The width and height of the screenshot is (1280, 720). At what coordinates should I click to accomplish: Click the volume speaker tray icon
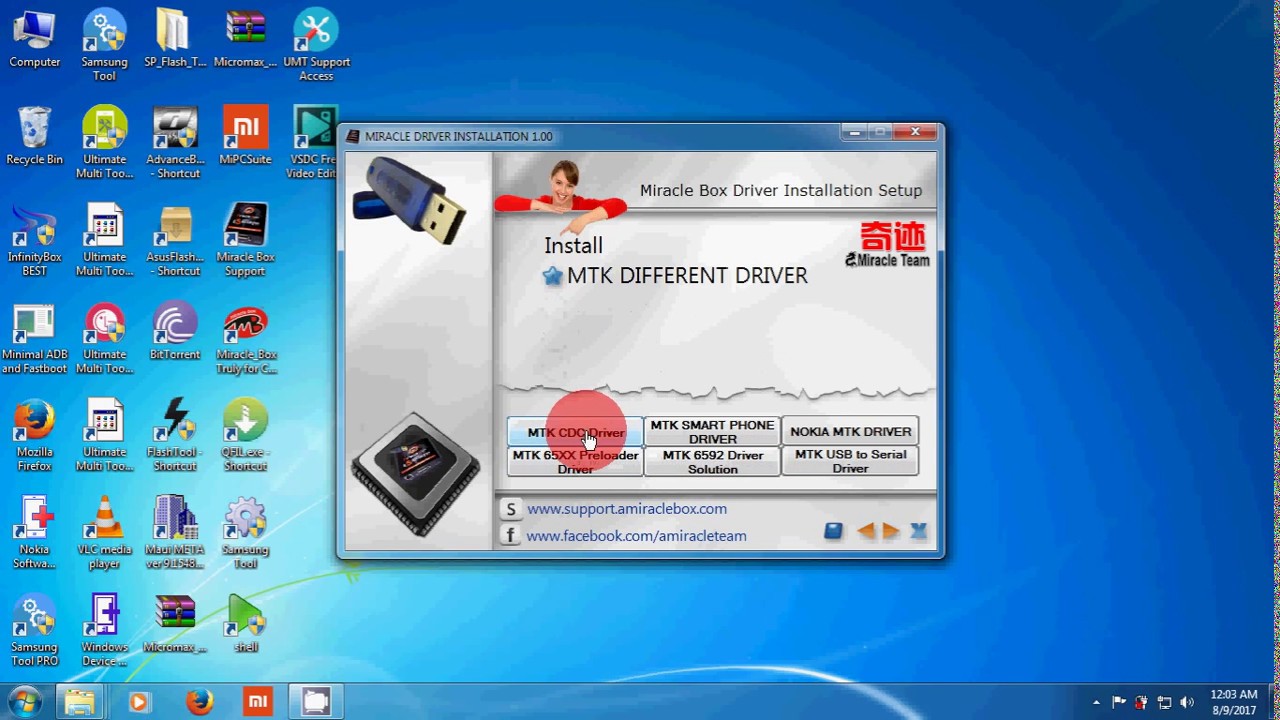click(1187, 703)
